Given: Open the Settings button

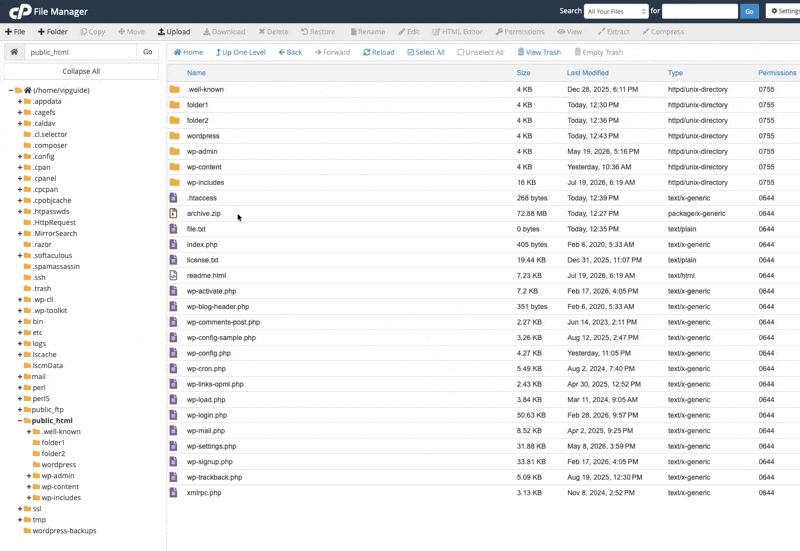Looking at the screenshot, I should (784, 11).
